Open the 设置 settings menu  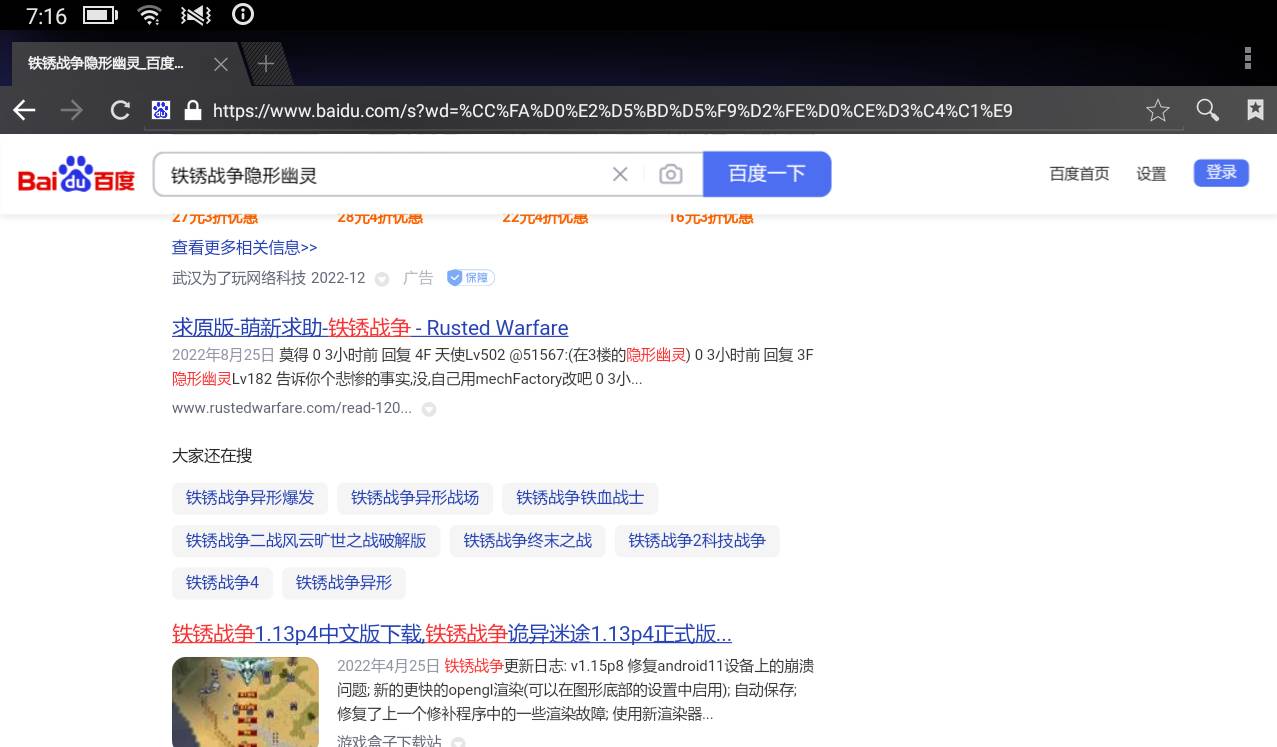(1150, 174)
